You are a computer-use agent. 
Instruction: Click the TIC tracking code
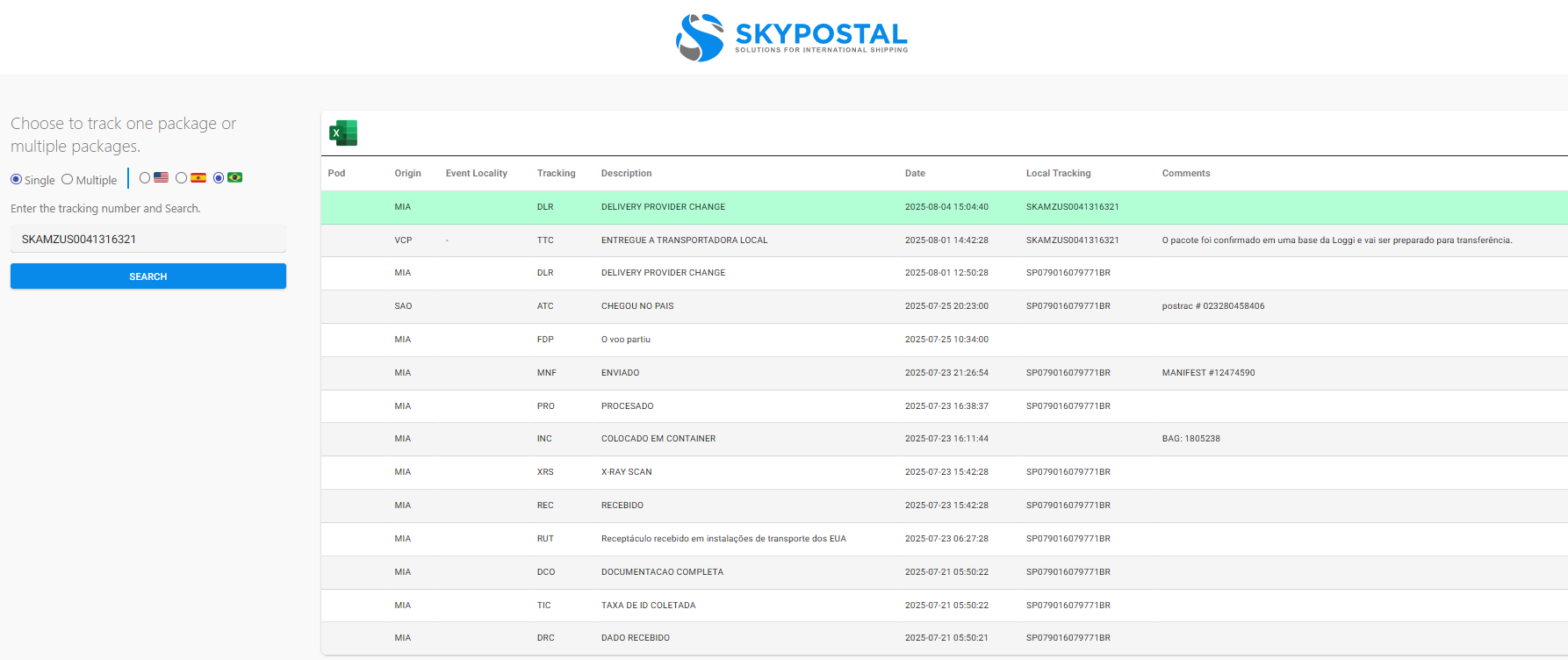pyautogui.click(x=543, y=606)
